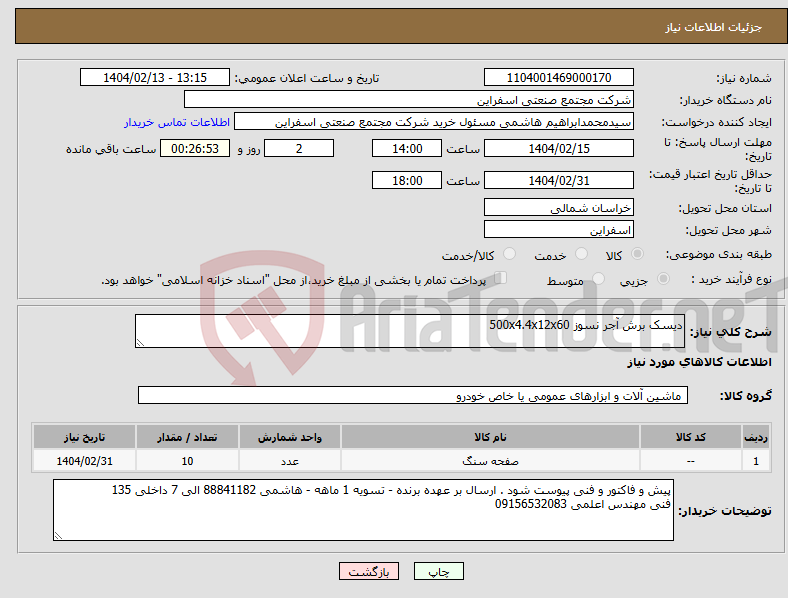Viewport: 788px width, 598px height.
Task: Click the price validity date 1404/02/31 field
Action: (x=559, y=180)
